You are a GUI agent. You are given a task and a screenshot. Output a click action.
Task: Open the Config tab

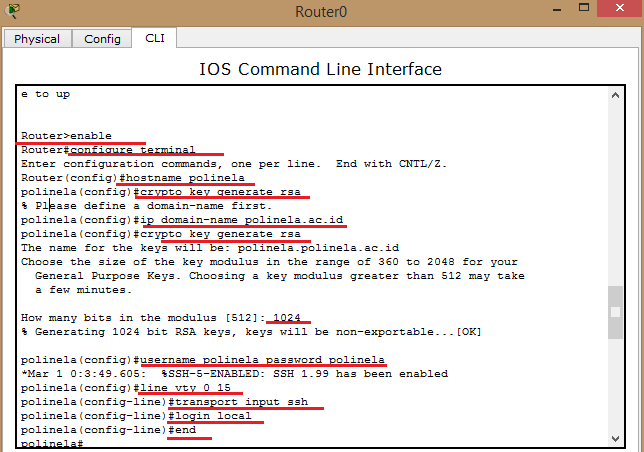tap(102, 39)
